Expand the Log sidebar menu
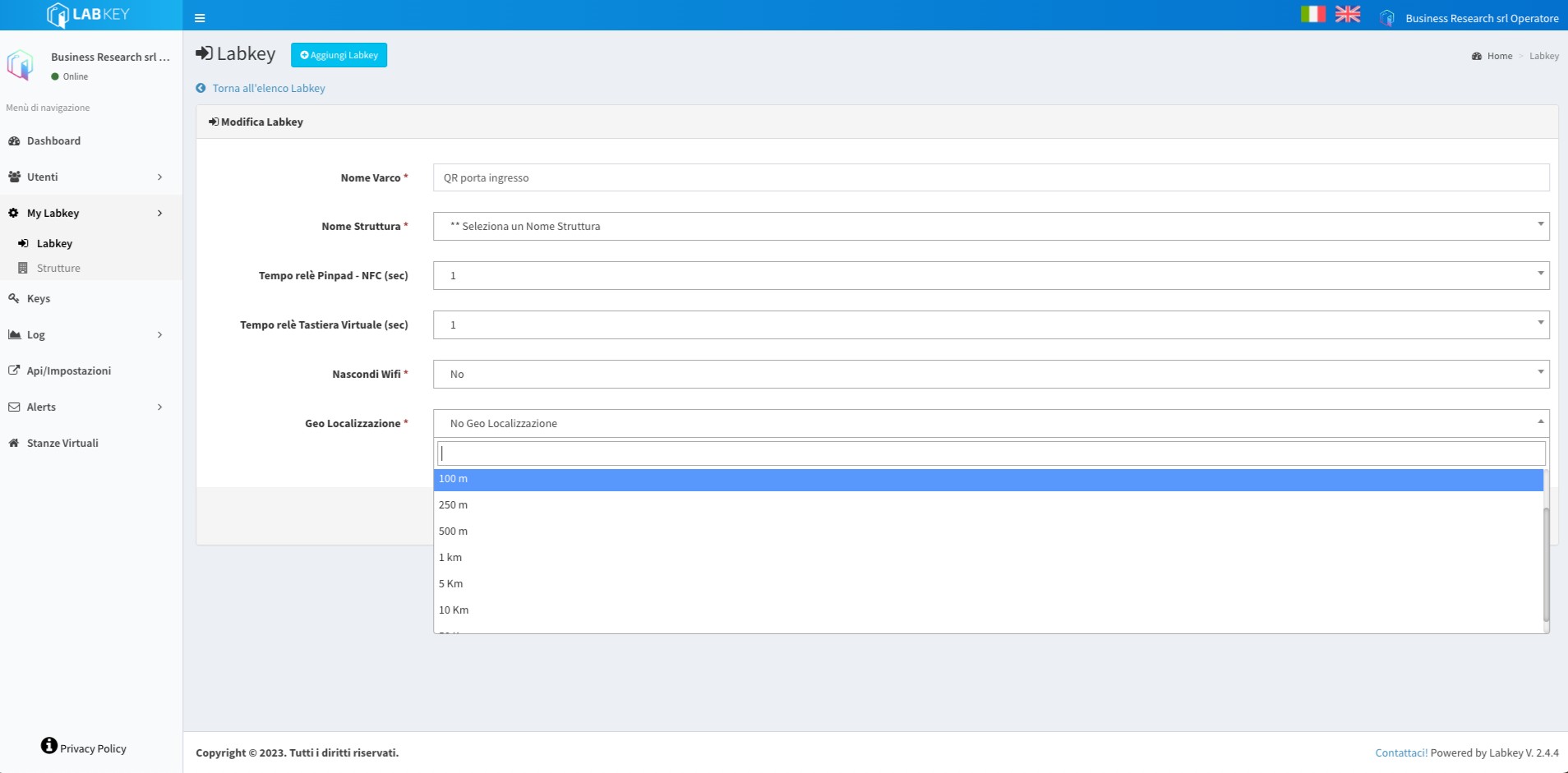 click(159, 334)
